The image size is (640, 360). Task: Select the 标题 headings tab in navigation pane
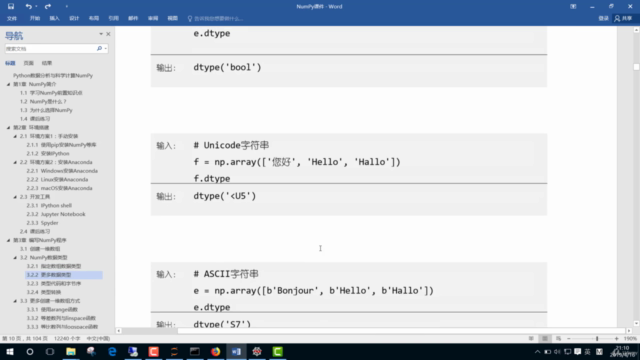(x=10, y=63)
